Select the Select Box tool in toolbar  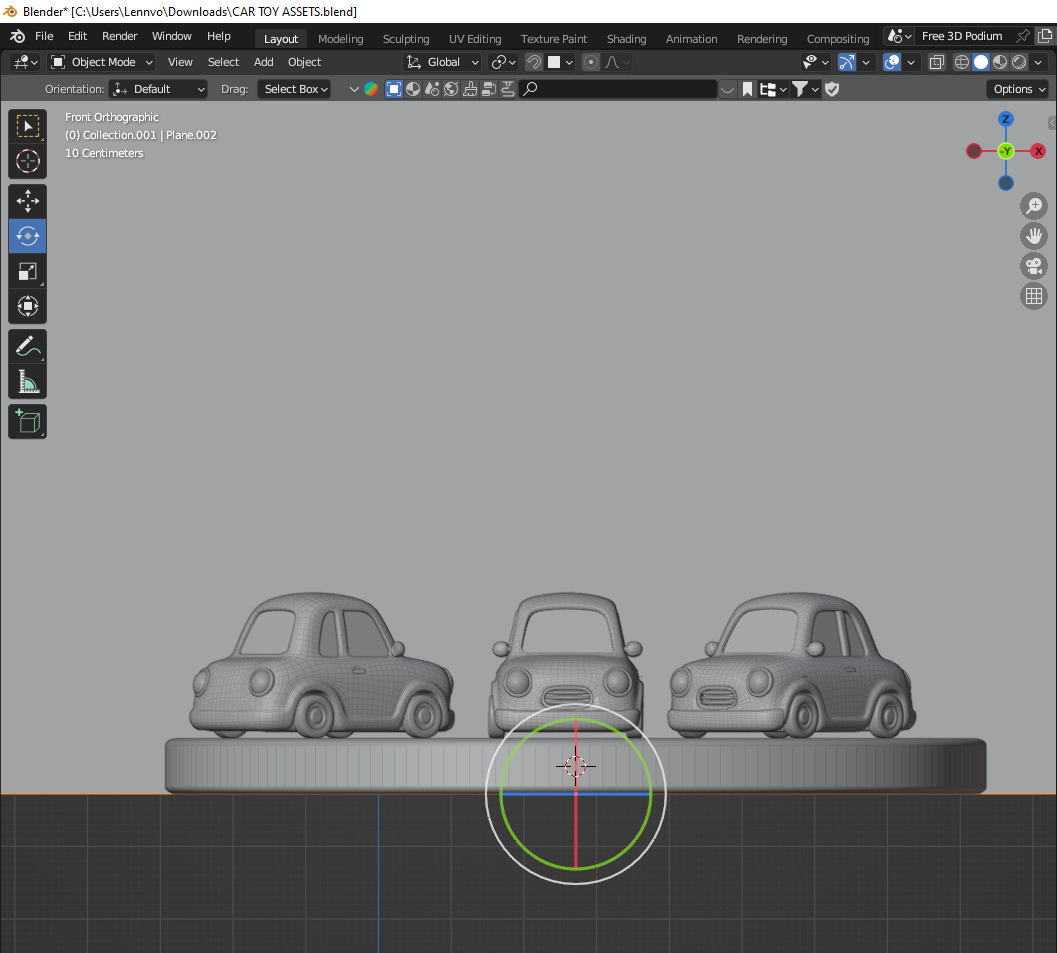tap(28, 126)
